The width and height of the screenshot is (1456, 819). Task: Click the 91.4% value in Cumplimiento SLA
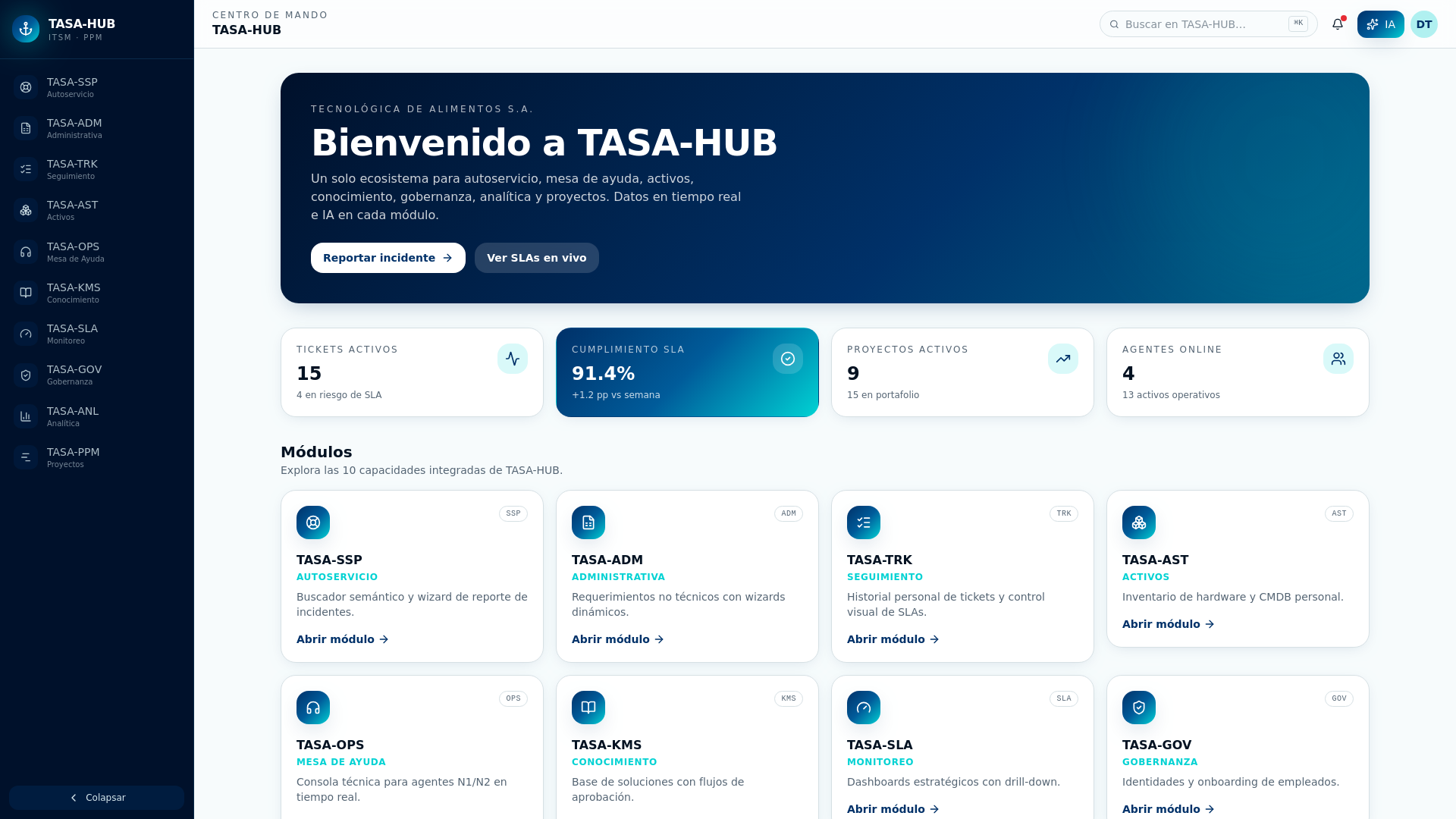604,373
